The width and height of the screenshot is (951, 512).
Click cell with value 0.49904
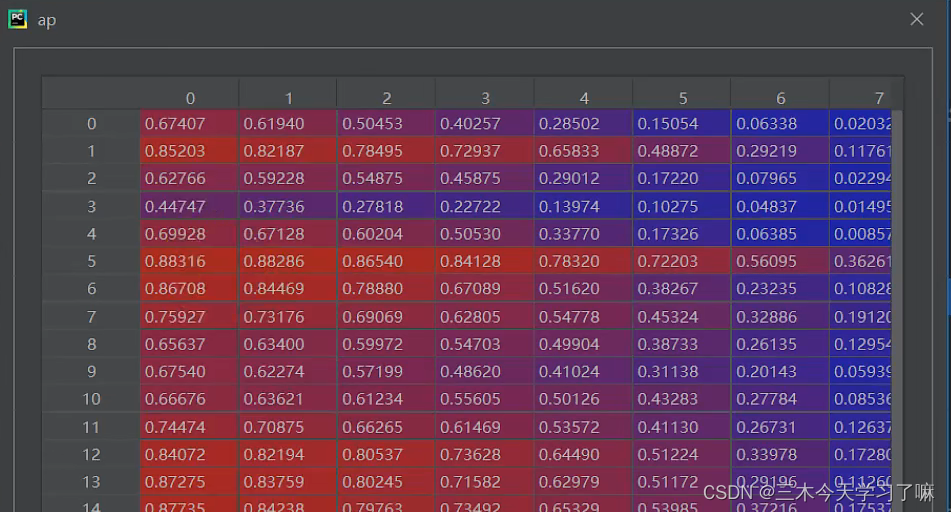point(583,344)
